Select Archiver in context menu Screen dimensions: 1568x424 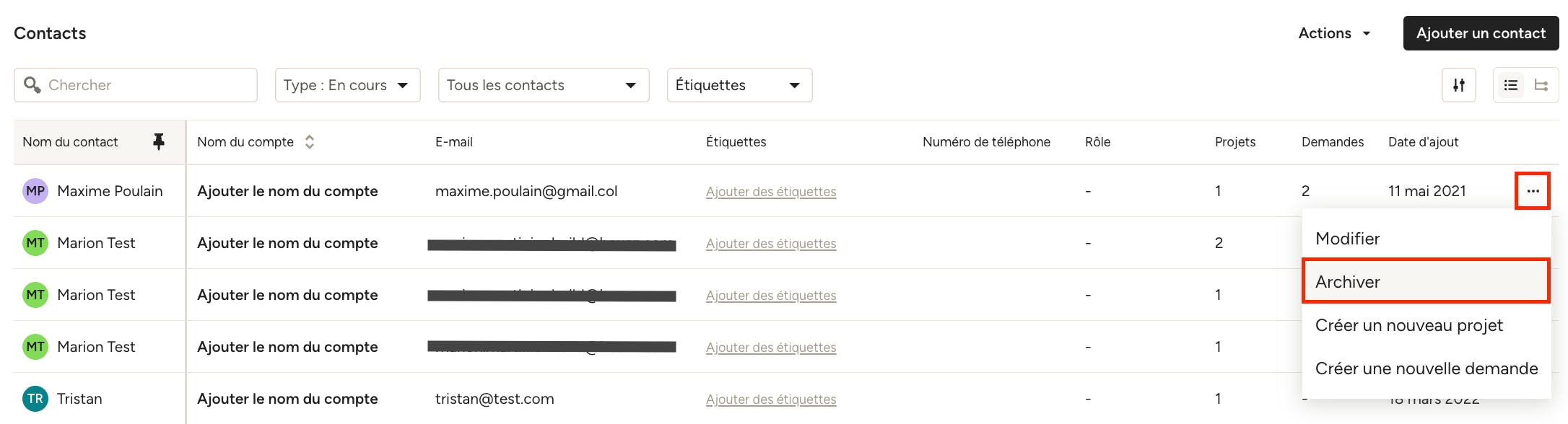[1426, 281]
